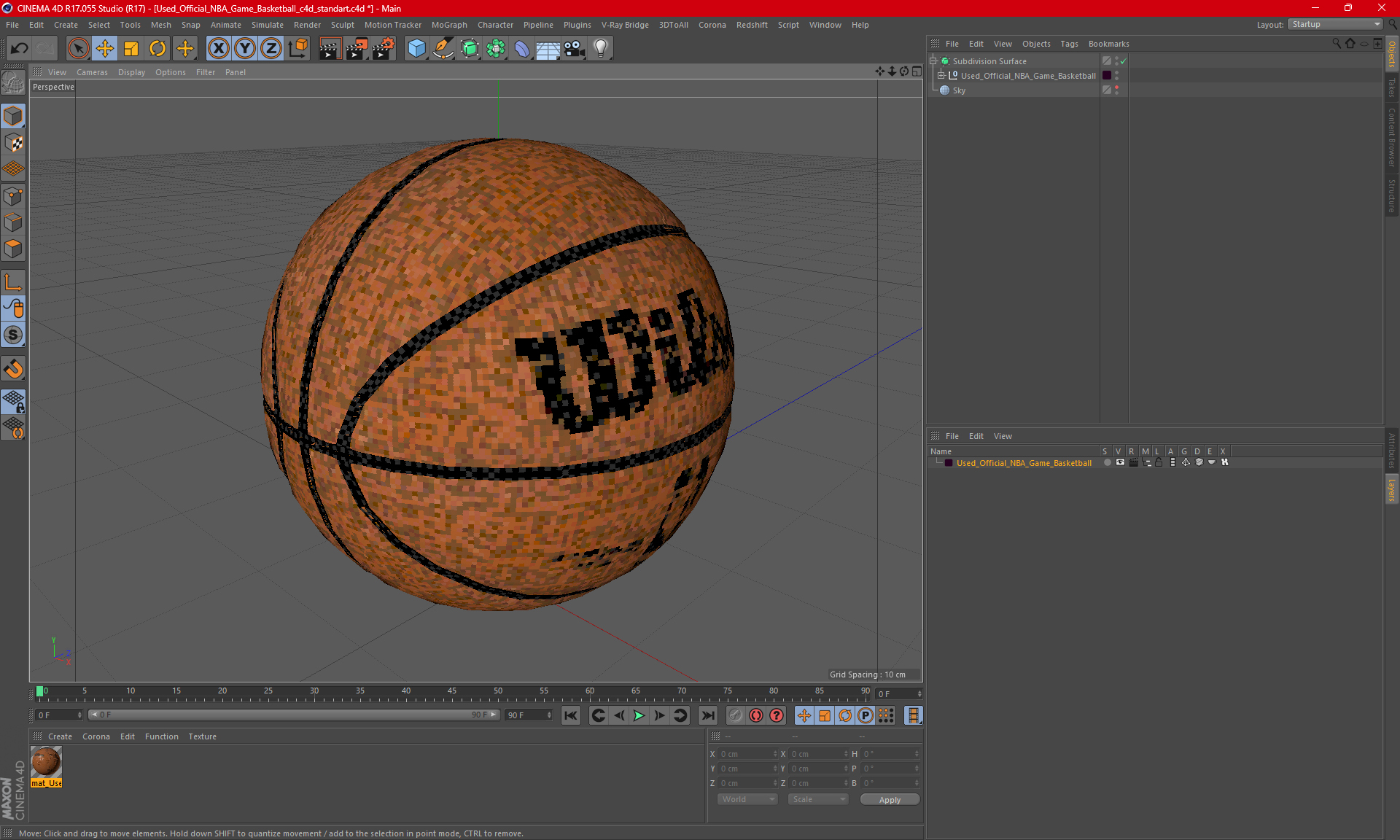Switch to Make Editable mode icon
The width and height of the screenshot is (1400, 840).
click(x=13, y=83)
